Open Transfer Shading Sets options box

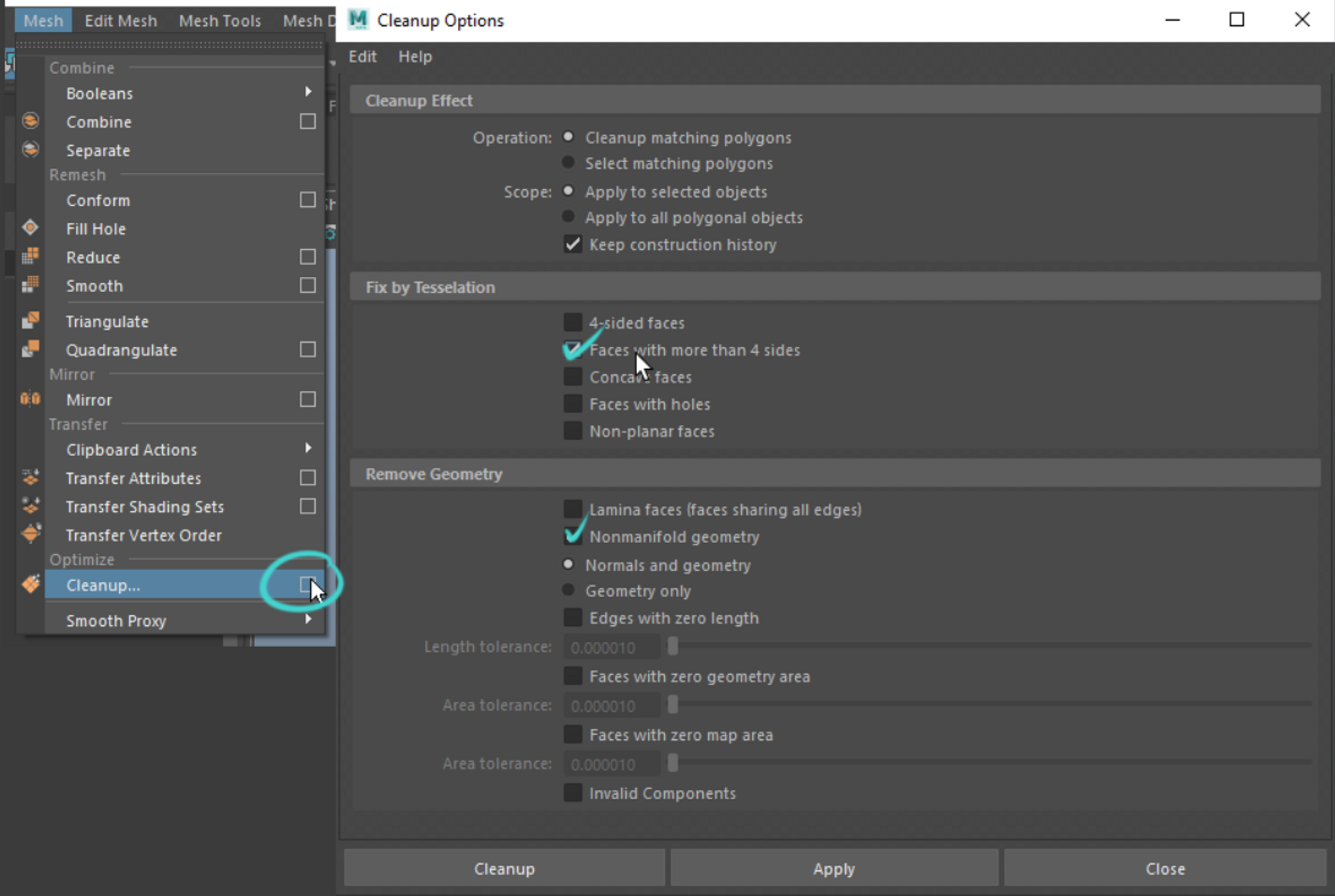(308, 506)
